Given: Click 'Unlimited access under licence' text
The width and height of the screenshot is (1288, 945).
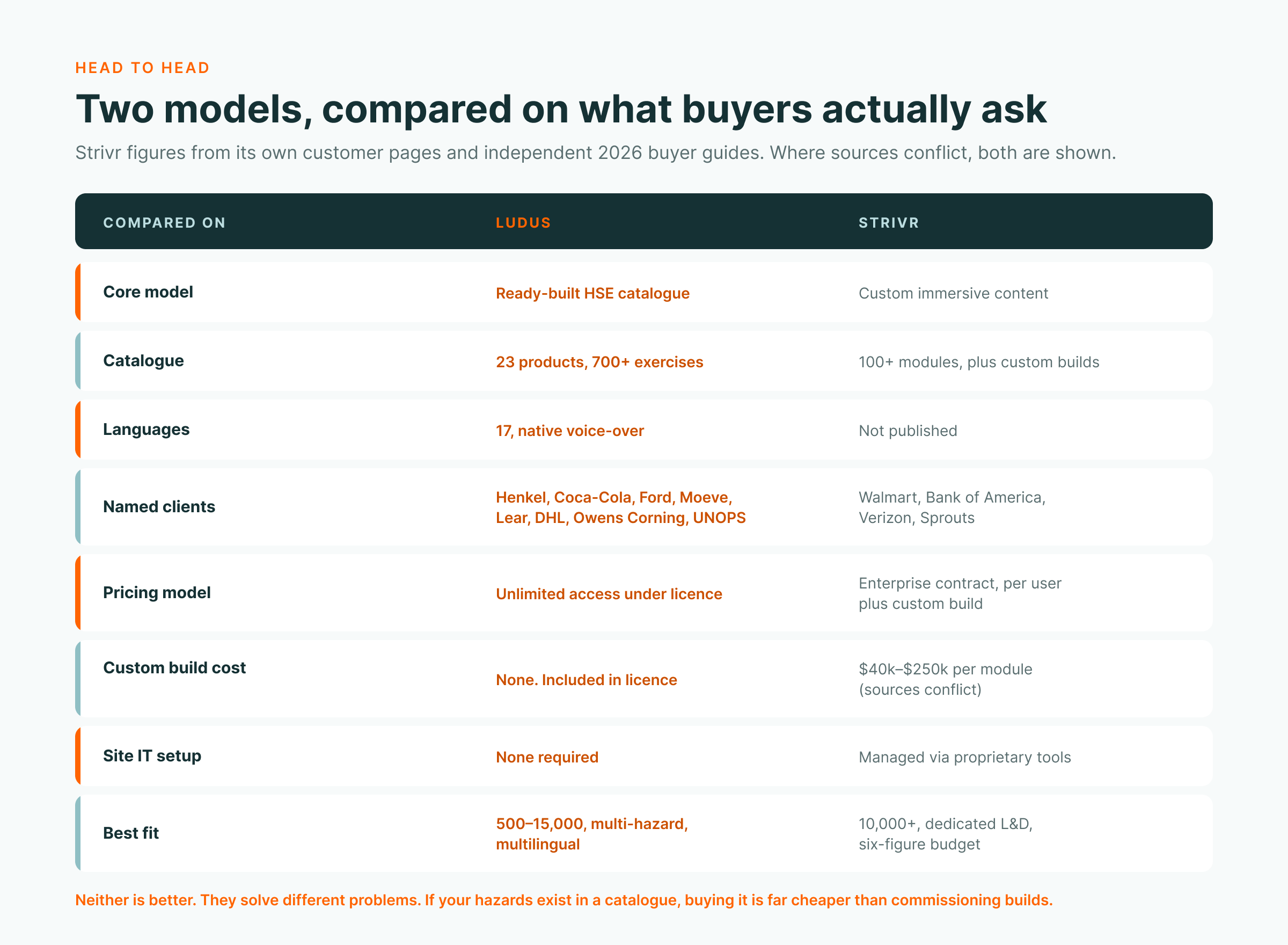Looking at the screenshot, I should (609, 594).
